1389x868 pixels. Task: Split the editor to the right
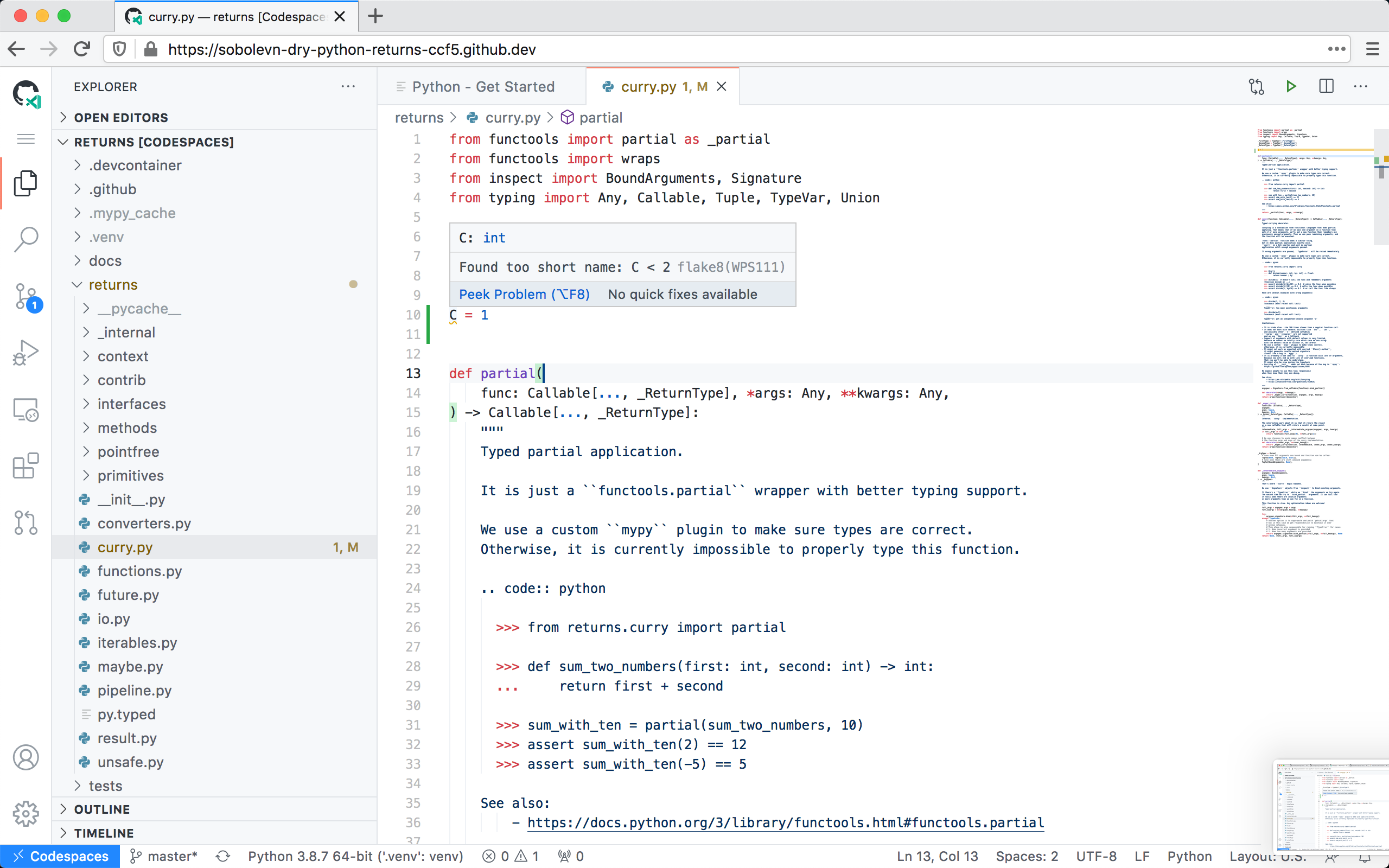(x=1327, y=86)
